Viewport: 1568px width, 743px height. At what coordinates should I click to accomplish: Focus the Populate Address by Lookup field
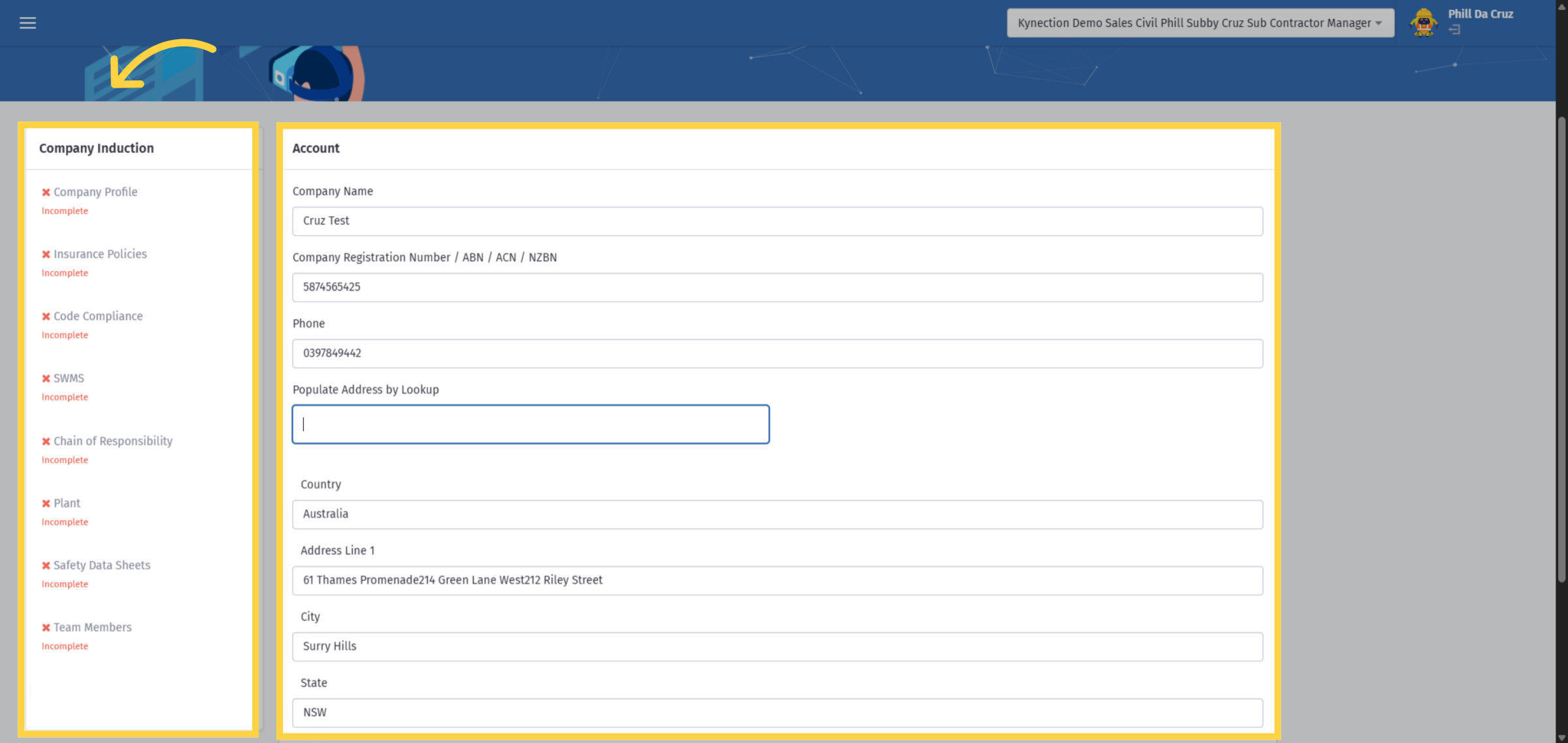[531, 424]
